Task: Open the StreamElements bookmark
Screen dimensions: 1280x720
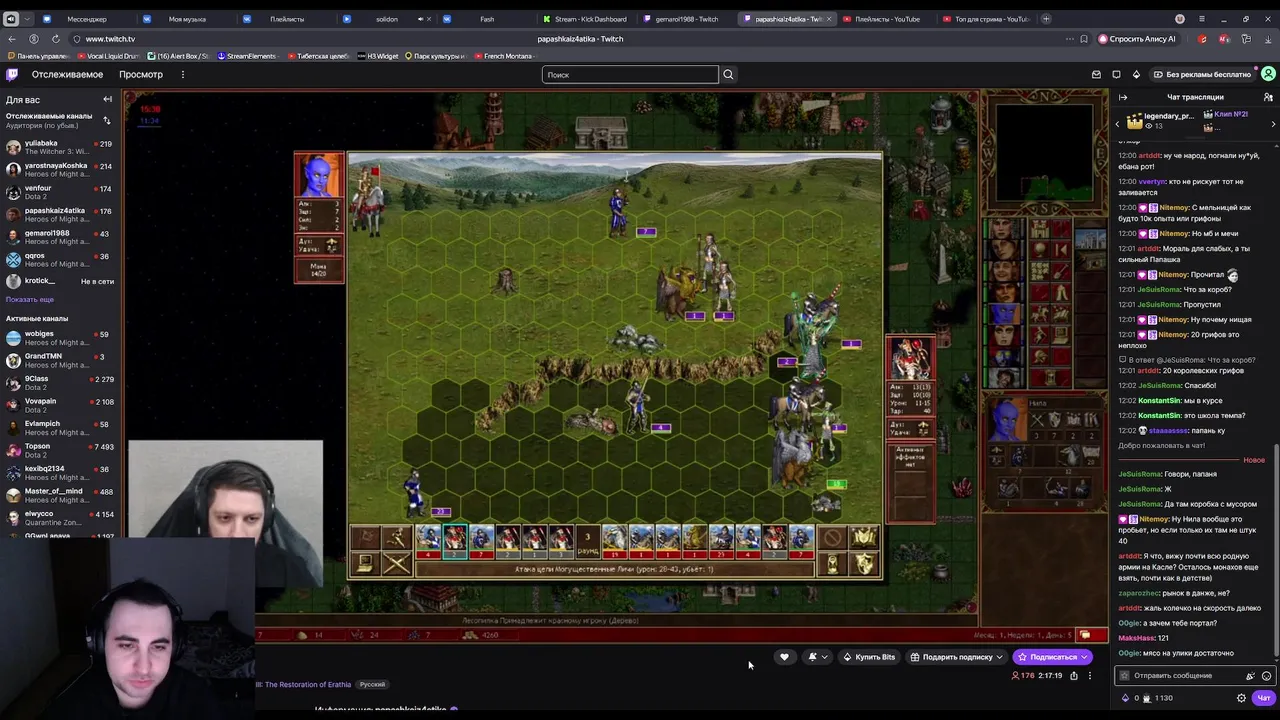Action: (247, 56)
